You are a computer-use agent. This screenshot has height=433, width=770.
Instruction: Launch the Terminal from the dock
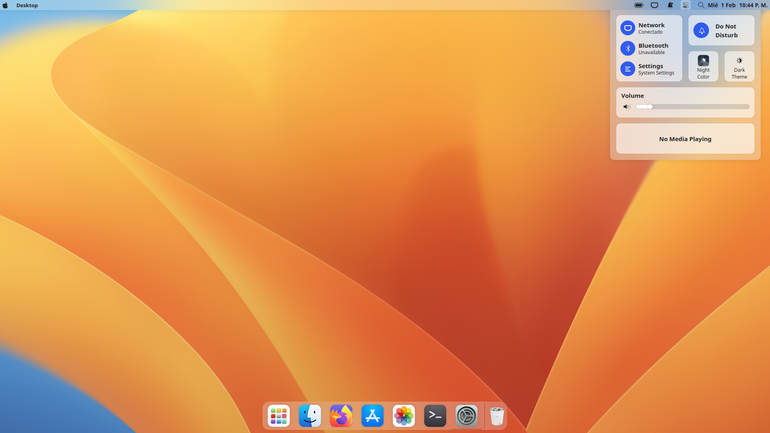[x=435, y=416]
